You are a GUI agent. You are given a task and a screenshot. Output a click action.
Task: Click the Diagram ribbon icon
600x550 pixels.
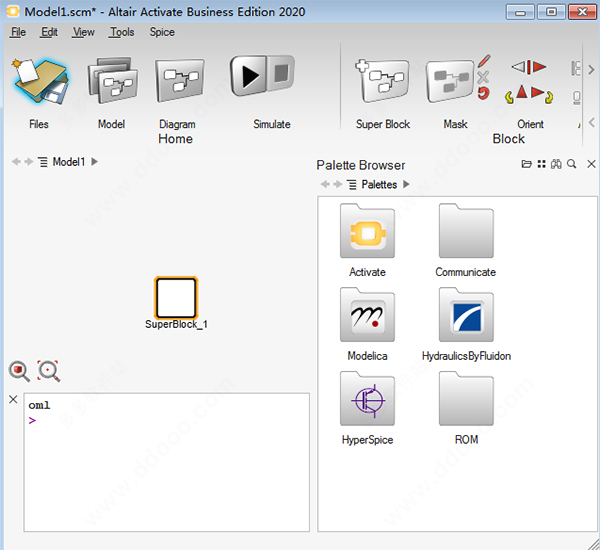180,80
